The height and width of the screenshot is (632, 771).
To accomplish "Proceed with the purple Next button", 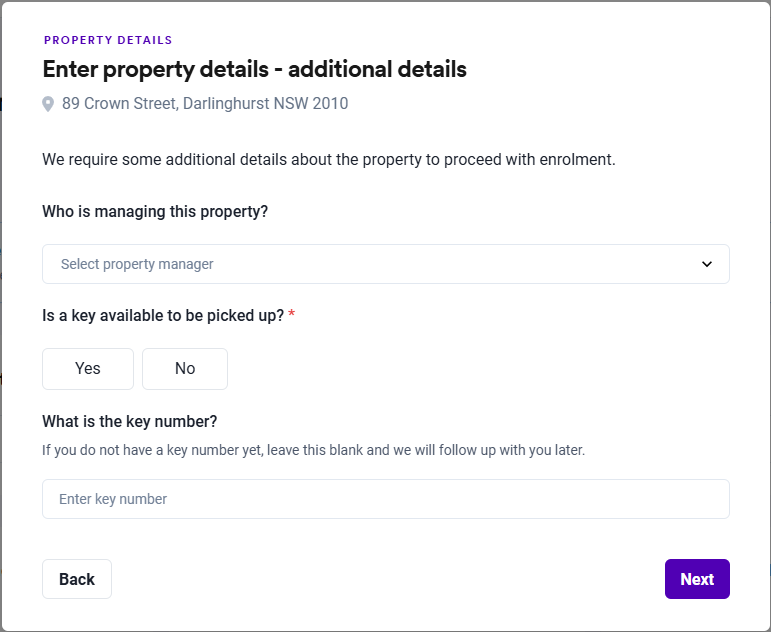I will [x=697, y=579].
